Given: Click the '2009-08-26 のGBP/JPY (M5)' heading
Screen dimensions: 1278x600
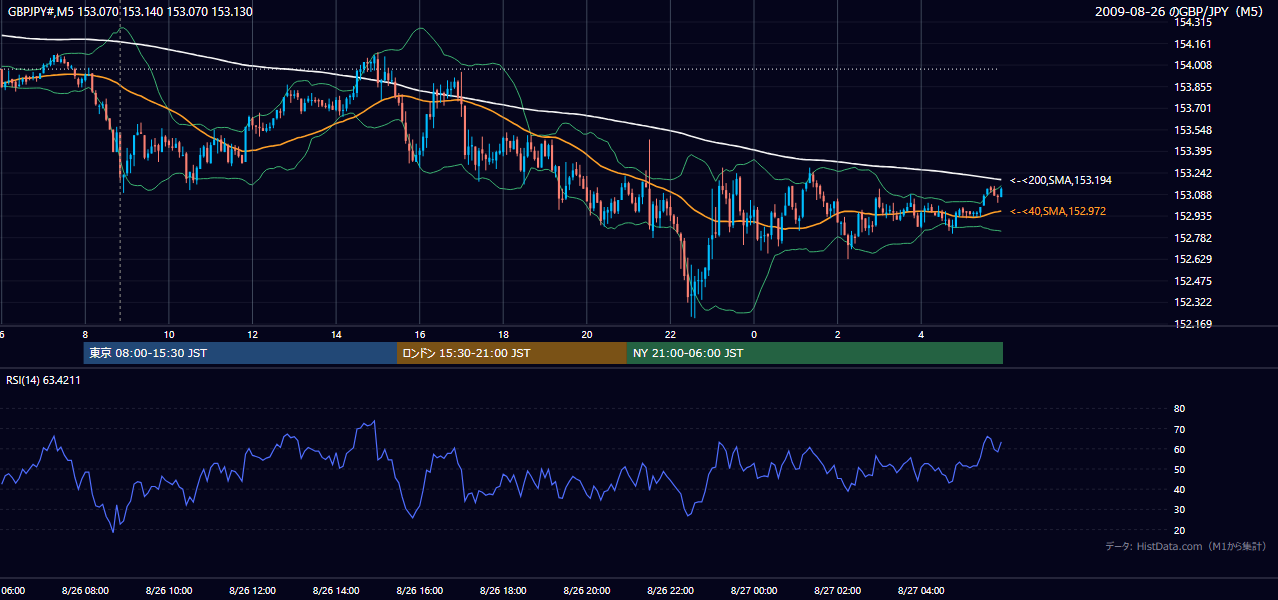Looking at the screenshot, I should (x=1180, y=12).
